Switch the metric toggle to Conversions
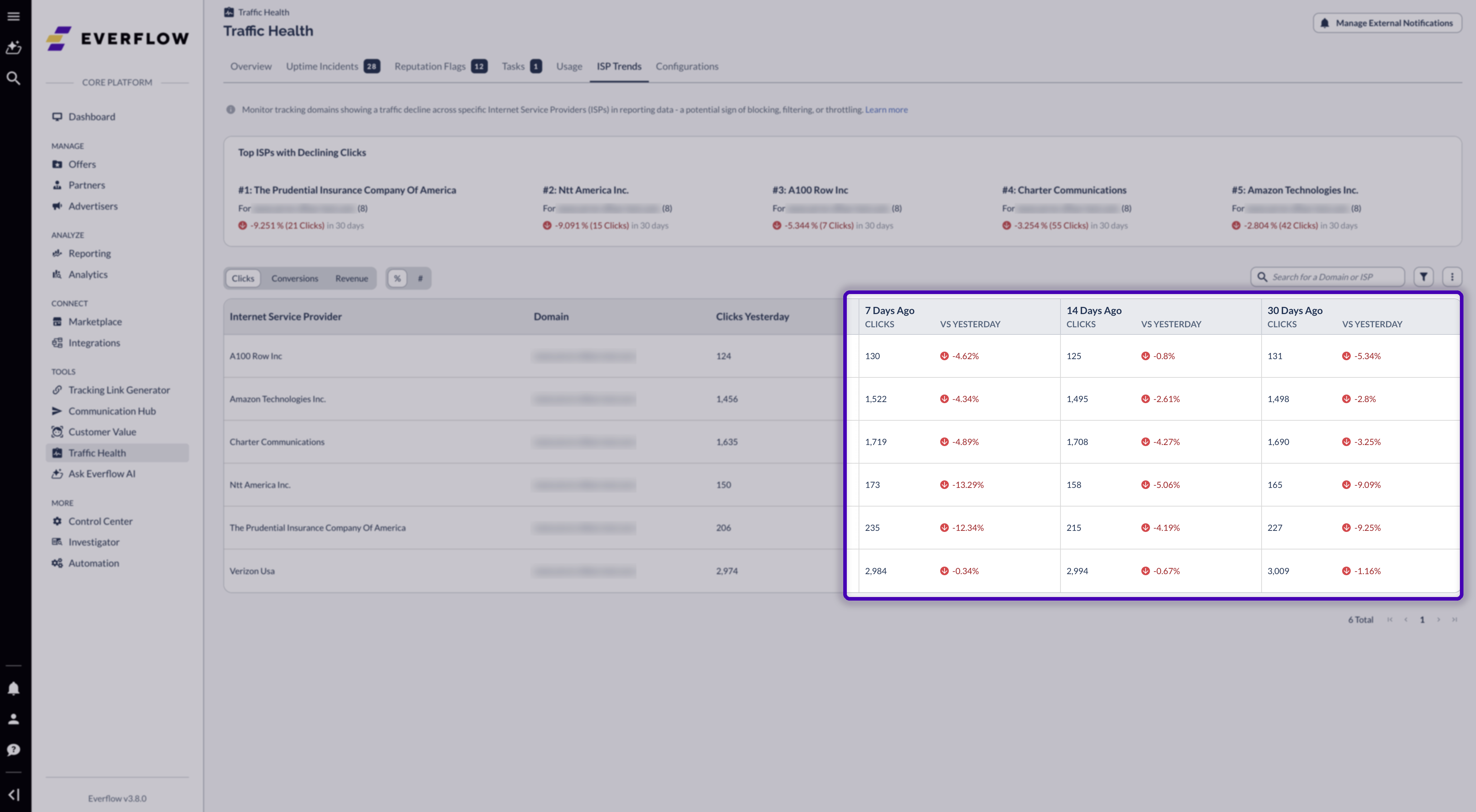 [x=295, y=278]
